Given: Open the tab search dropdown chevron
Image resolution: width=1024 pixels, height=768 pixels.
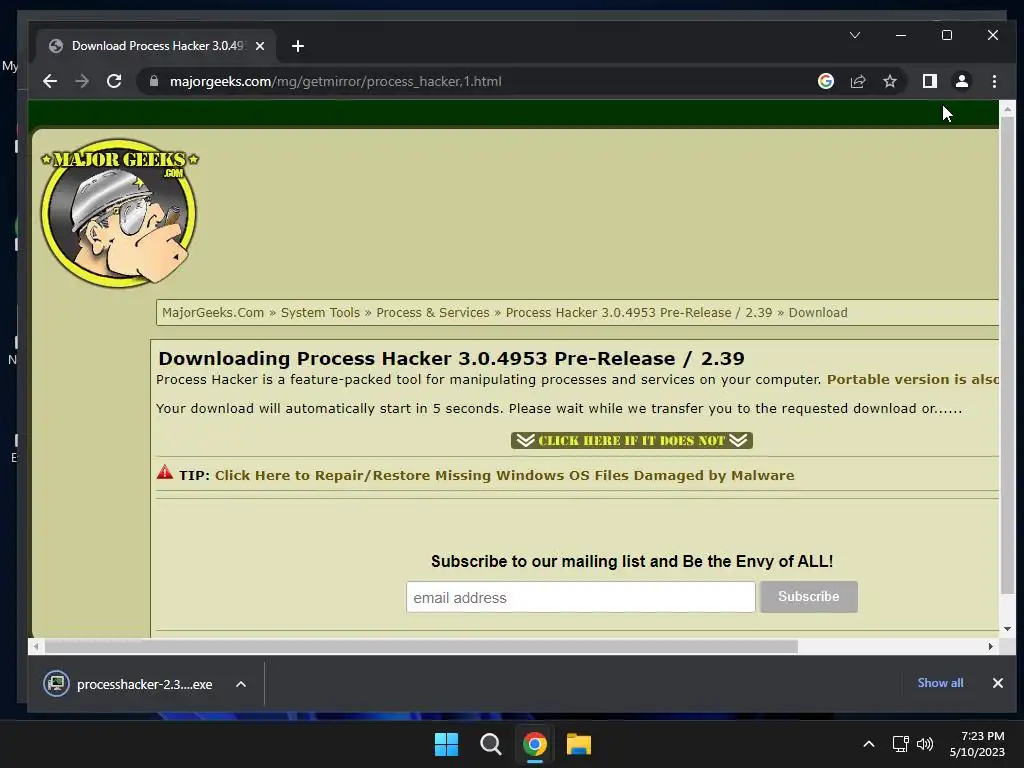Looking at the screenshot, I should (x=855, y=35).
